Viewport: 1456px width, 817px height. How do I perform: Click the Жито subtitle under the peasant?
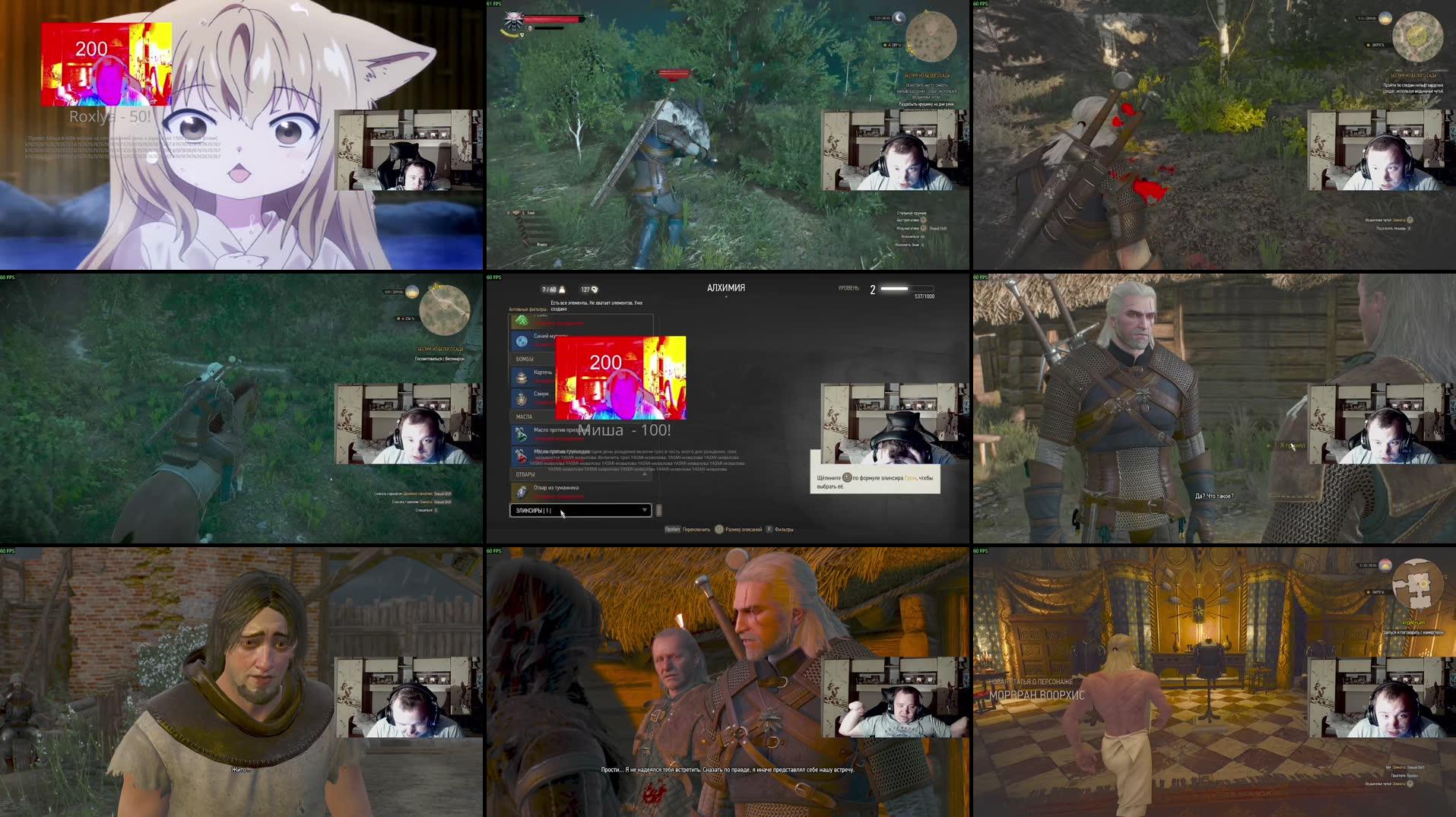tap(241, 770)
